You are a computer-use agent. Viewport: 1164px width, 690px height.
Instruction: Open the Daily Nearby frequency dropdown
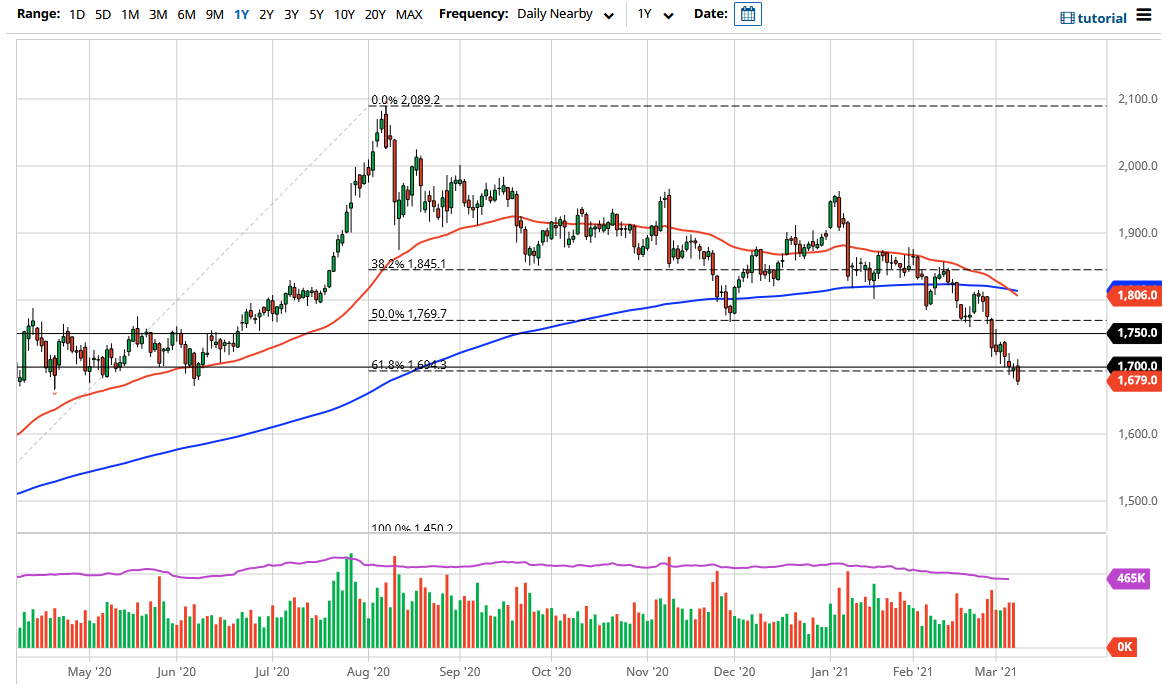coord(566,14)
